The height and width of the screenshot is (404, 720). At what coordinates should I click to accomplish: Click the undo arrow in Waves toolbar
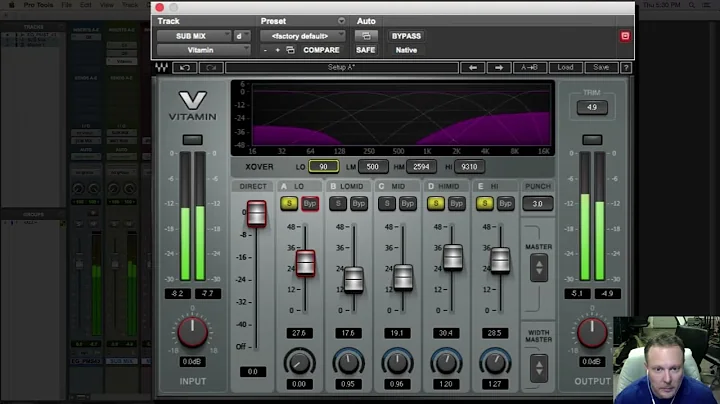coord(185,67)
